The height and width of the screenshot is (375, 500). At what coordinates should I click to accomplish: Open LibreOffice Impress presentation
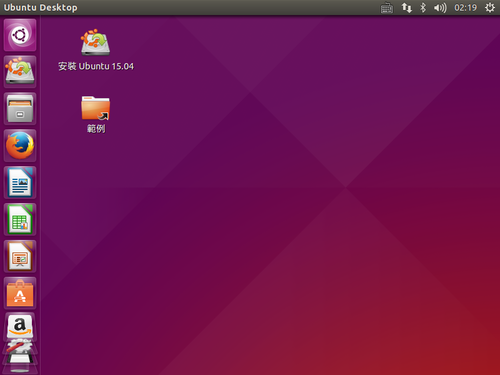20,257
